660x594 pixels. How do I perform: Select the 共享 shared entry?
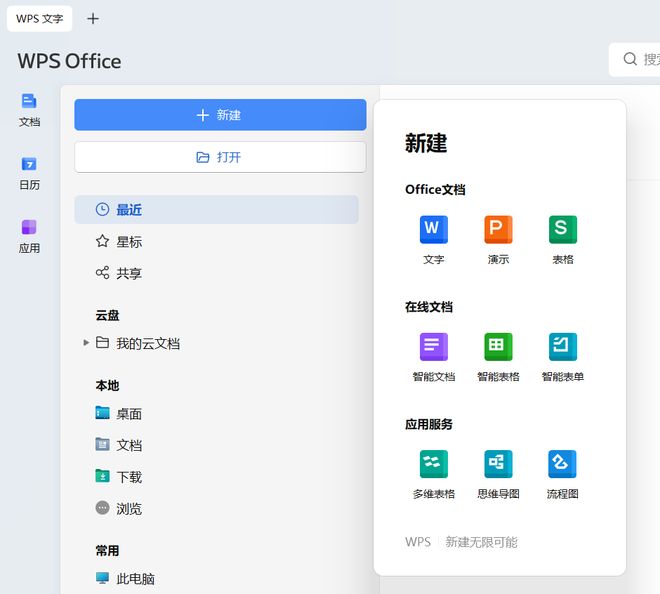(216, 273)
